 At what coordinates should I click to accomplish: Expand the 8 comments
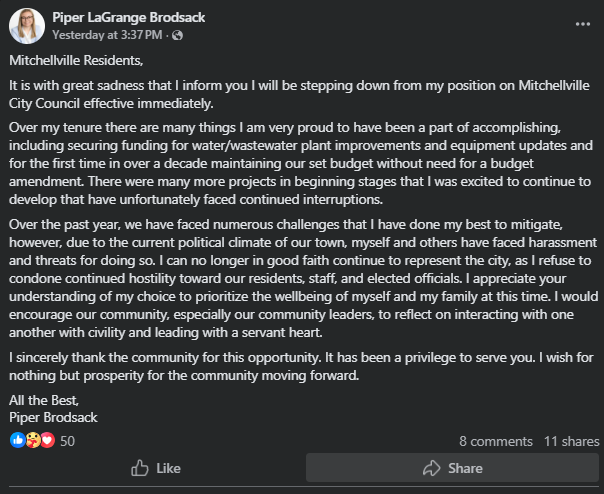click(x=496, y=441)
